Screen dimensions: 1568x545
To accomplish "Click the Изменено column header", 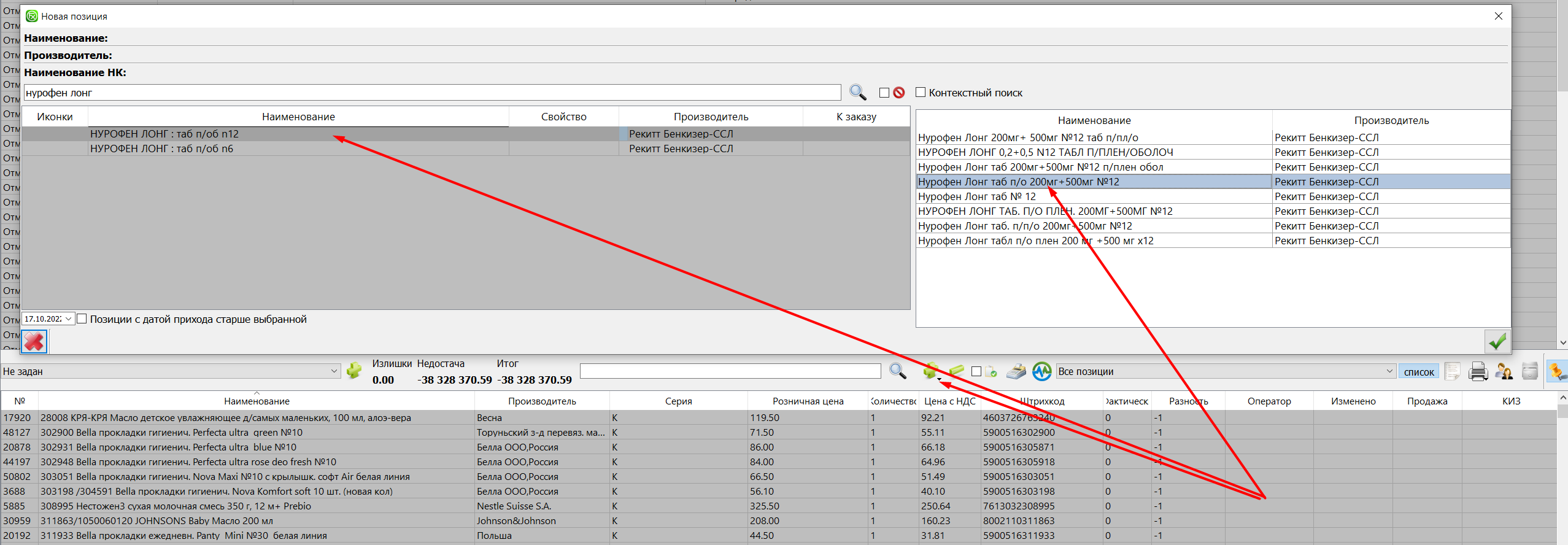I will (x=1353, y=401).
